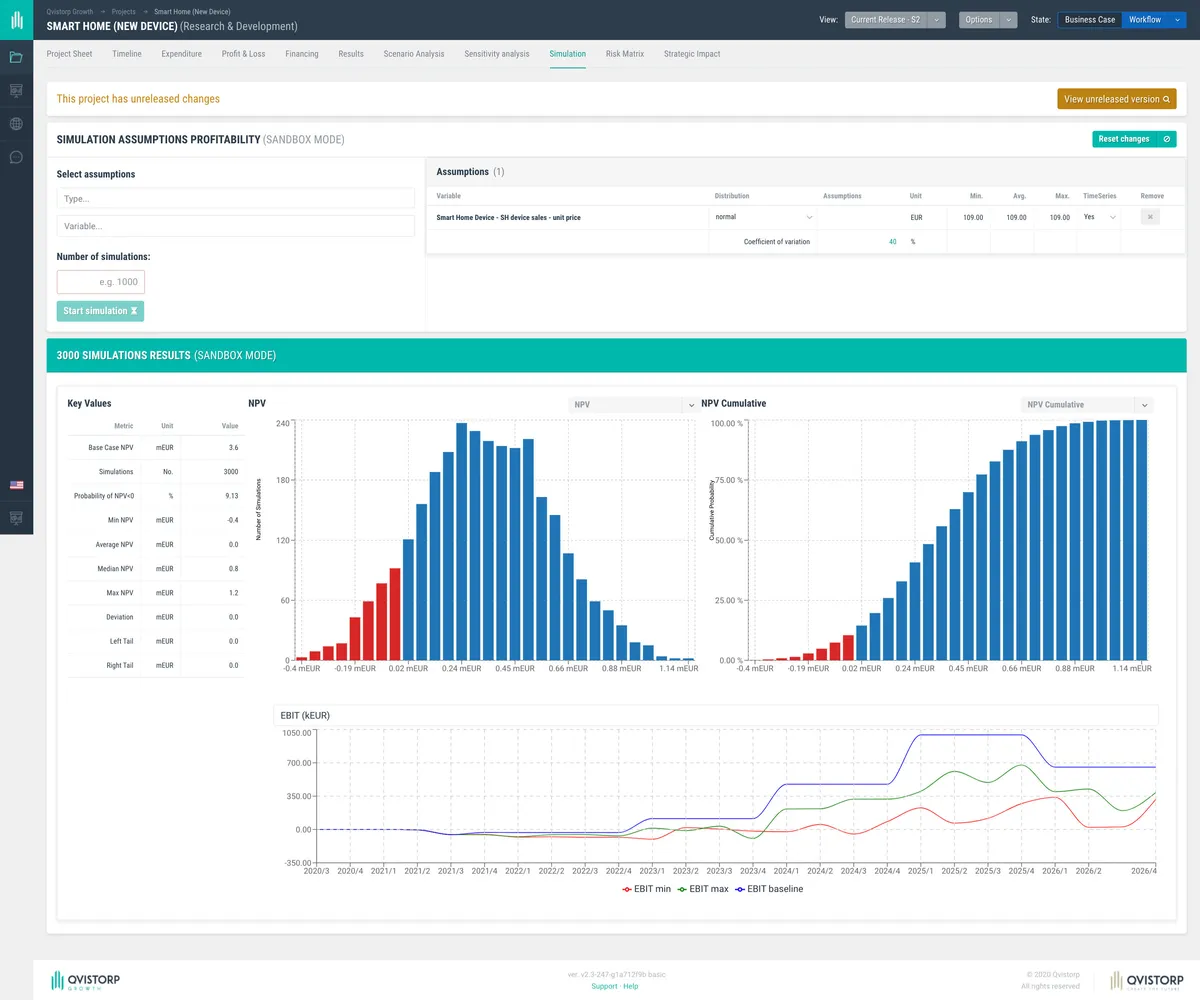Open the TimeSeries Yes dropdown

[1099, 217]
